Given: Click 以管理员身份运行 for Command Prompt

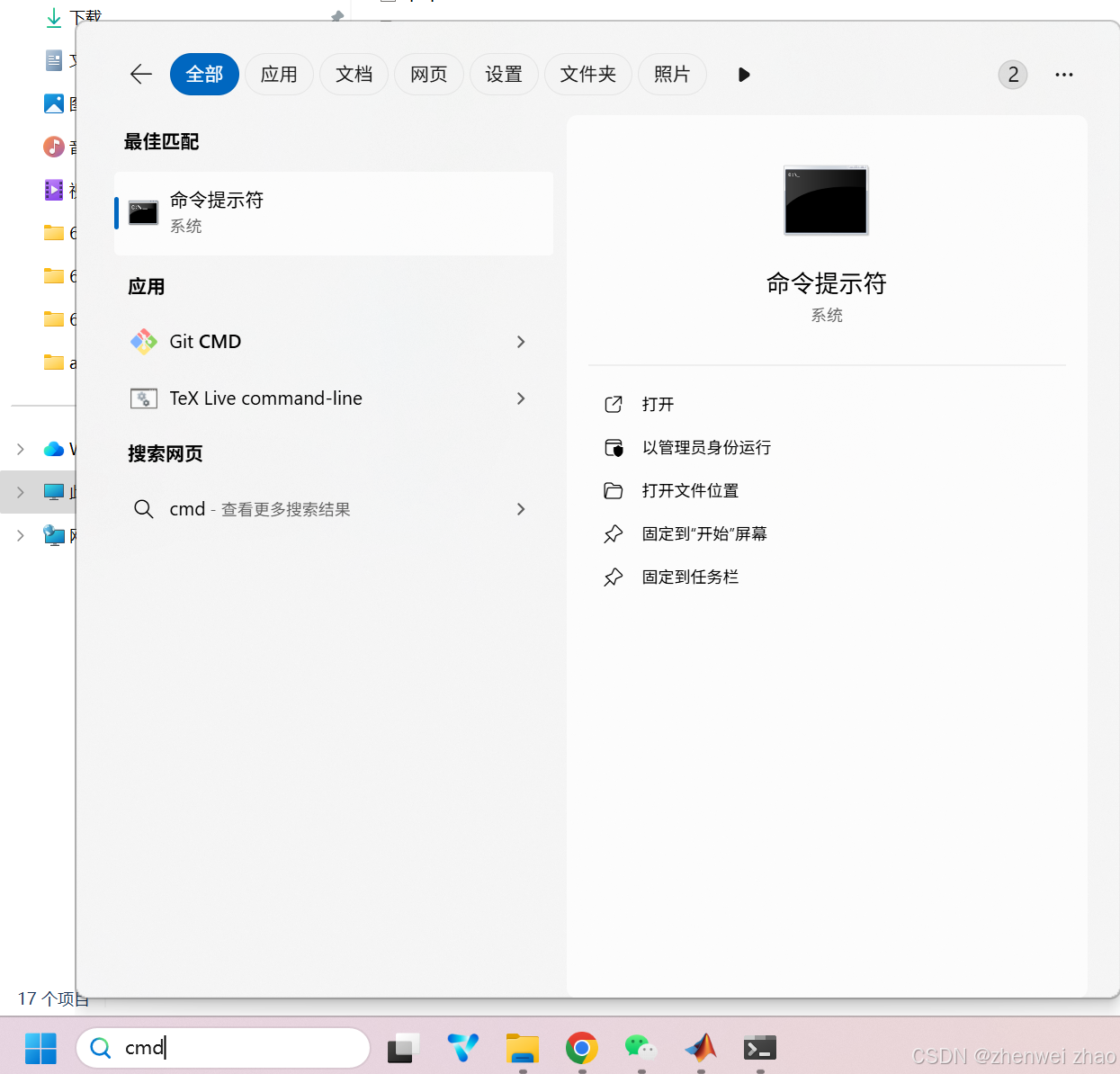Looking at the screenshot, I should (706, 447).
